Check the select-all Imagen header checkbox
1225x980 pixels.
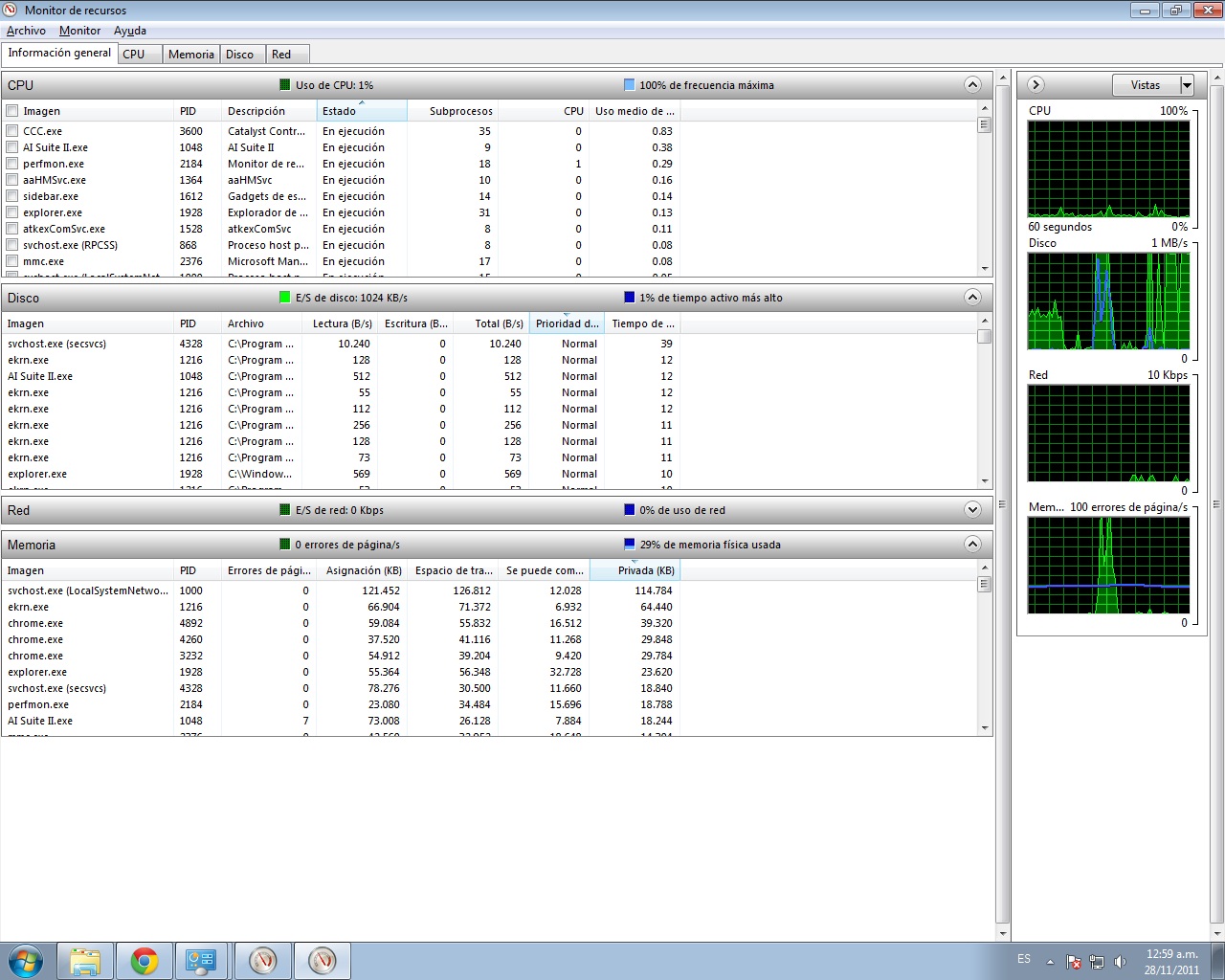(x=12, y=111)
